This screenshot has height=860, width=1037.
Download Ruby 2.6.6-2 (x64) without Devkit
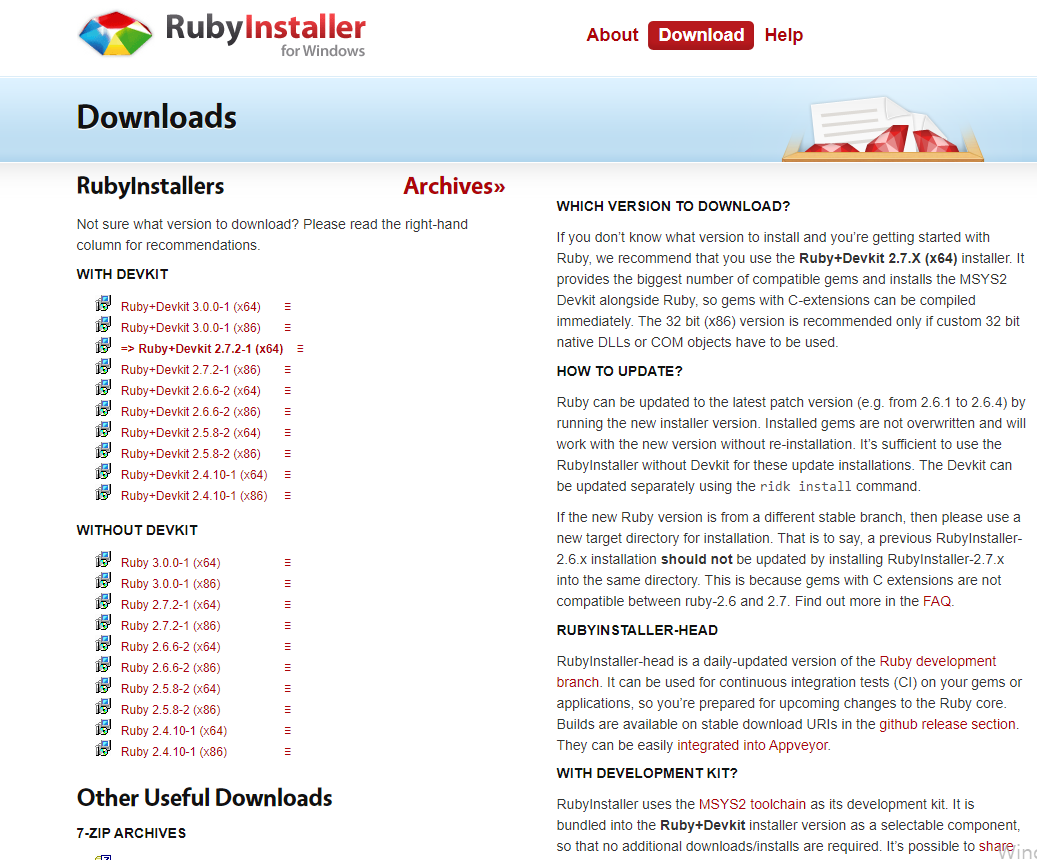click(171, 647)
